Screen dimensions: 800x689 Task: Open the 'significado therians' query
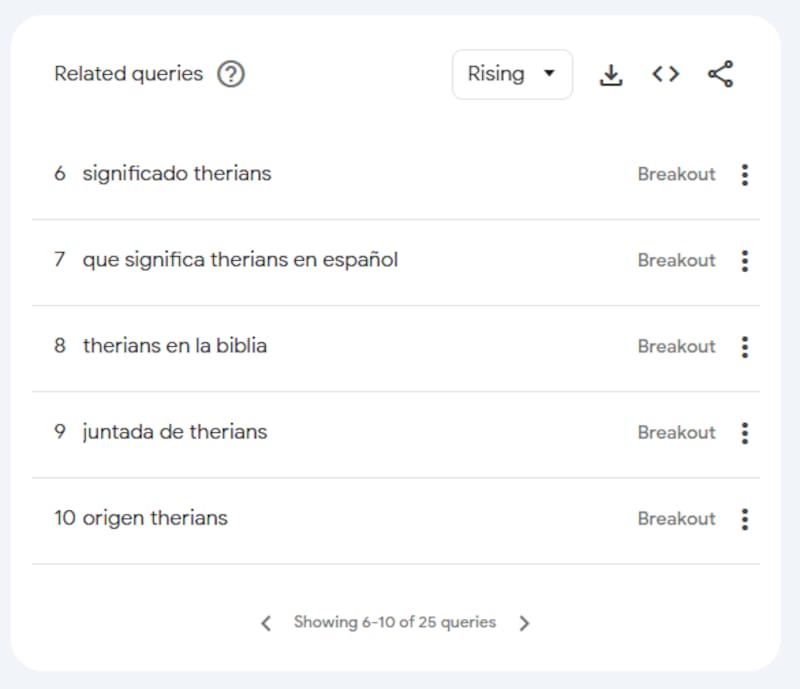tap(176, 174)
